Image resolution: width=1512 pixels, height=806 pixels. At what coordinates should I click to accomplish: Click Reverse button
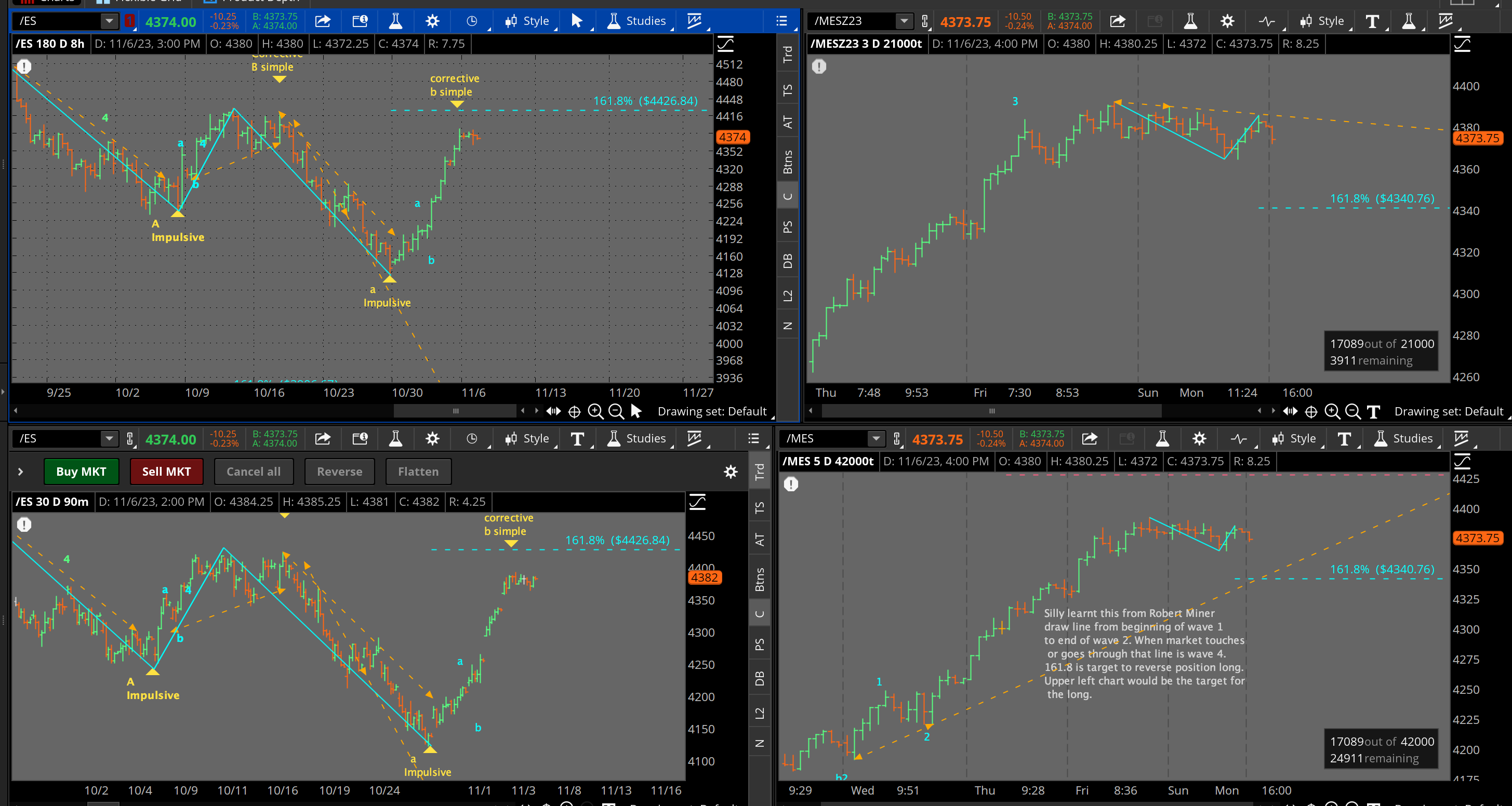(339, 472)
